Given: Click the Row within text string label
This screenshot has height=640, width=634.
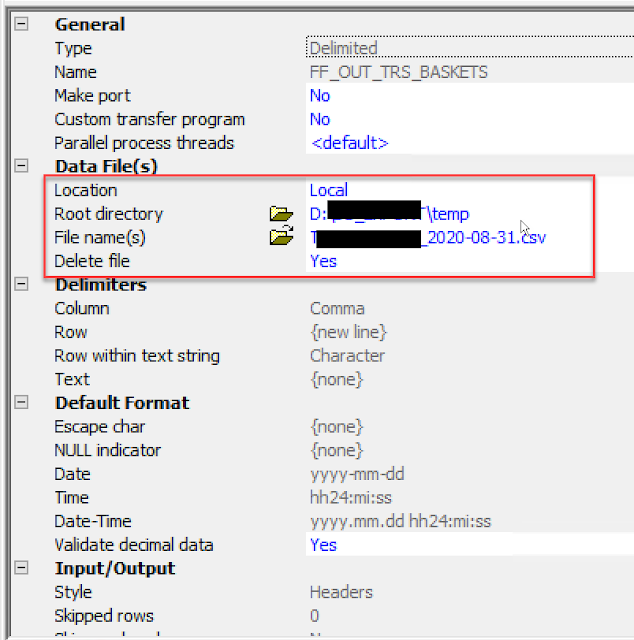Looking at the screenshot, I should click(137, 356).
